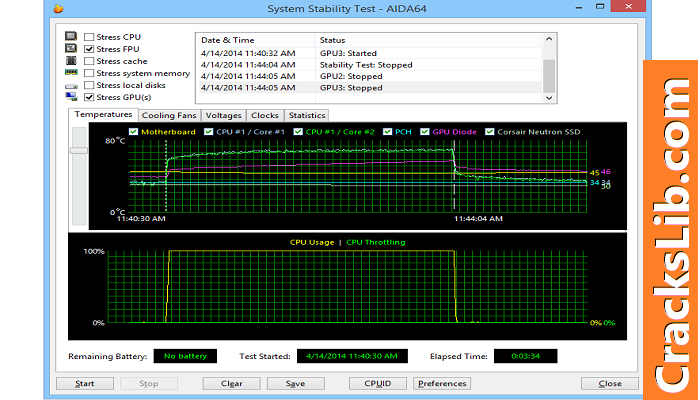Click the AIDA64 flame icon in title bar
Screen dimensions: 700x400
pos(58,8)
